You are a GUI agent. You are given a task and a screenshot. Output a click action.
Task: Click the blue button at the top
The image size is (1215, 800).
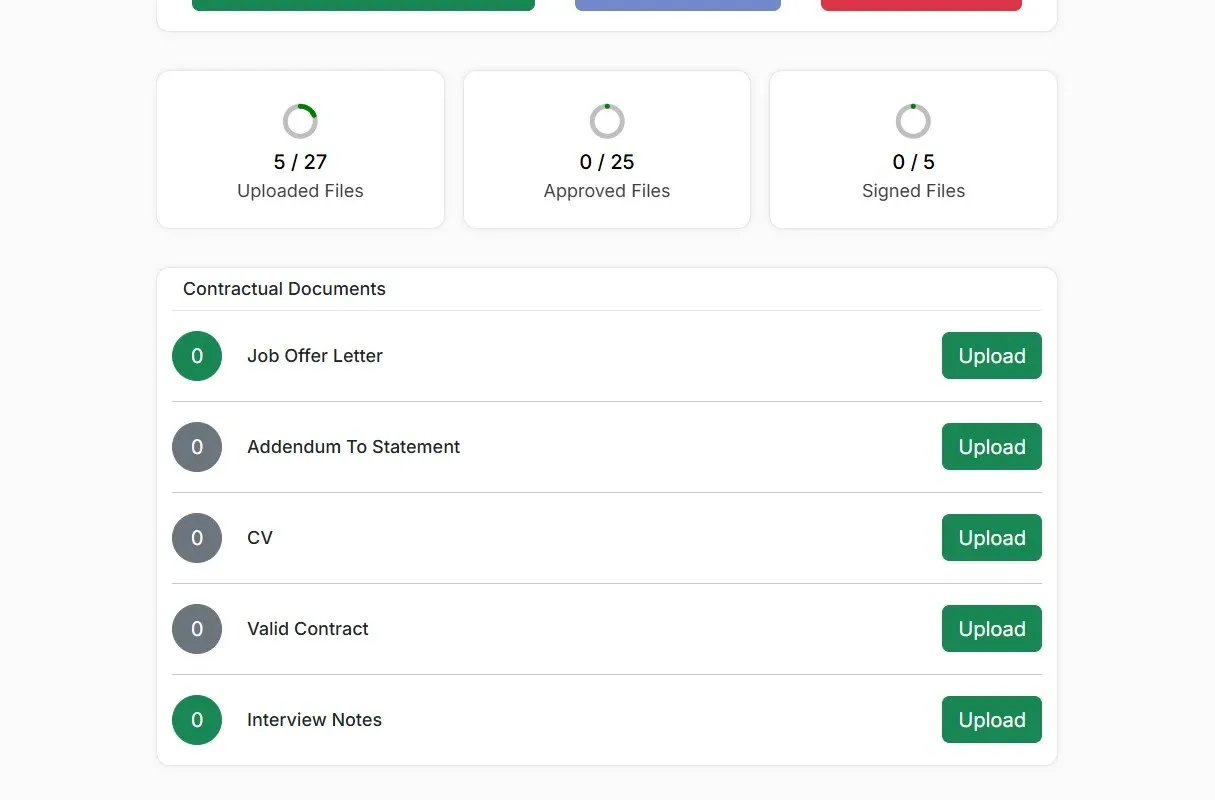677,4
